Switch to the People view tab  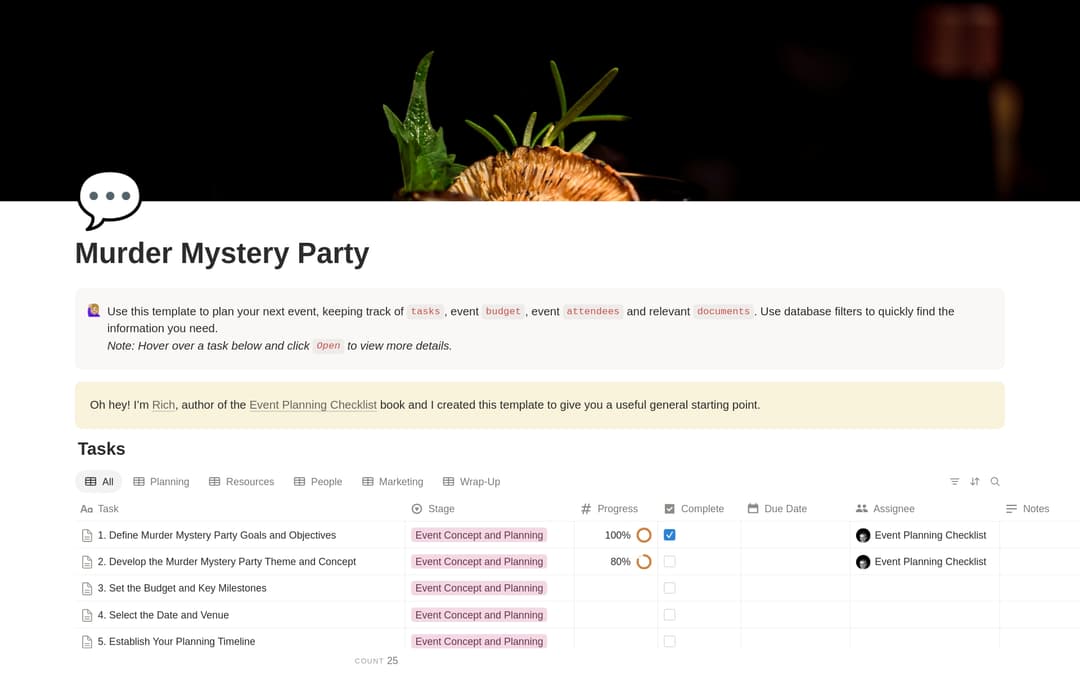click(x=318, y=482)
